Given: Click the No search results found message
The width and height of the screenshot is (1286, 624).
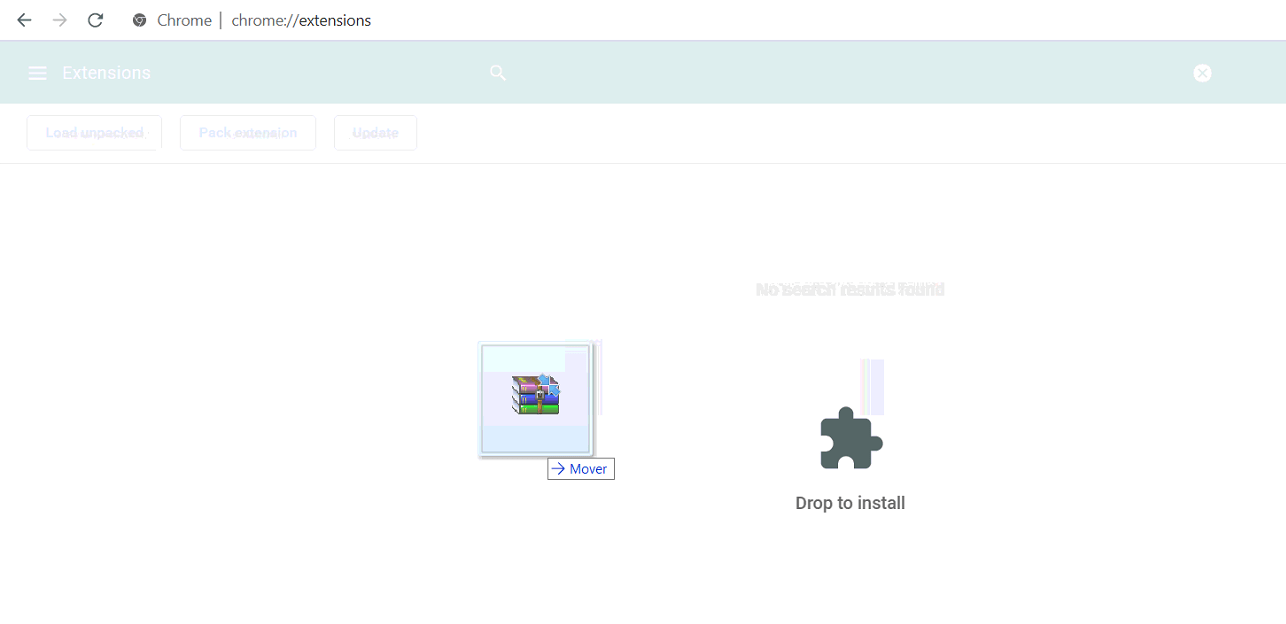Looking at the screenshot, I should click(850, 290).
